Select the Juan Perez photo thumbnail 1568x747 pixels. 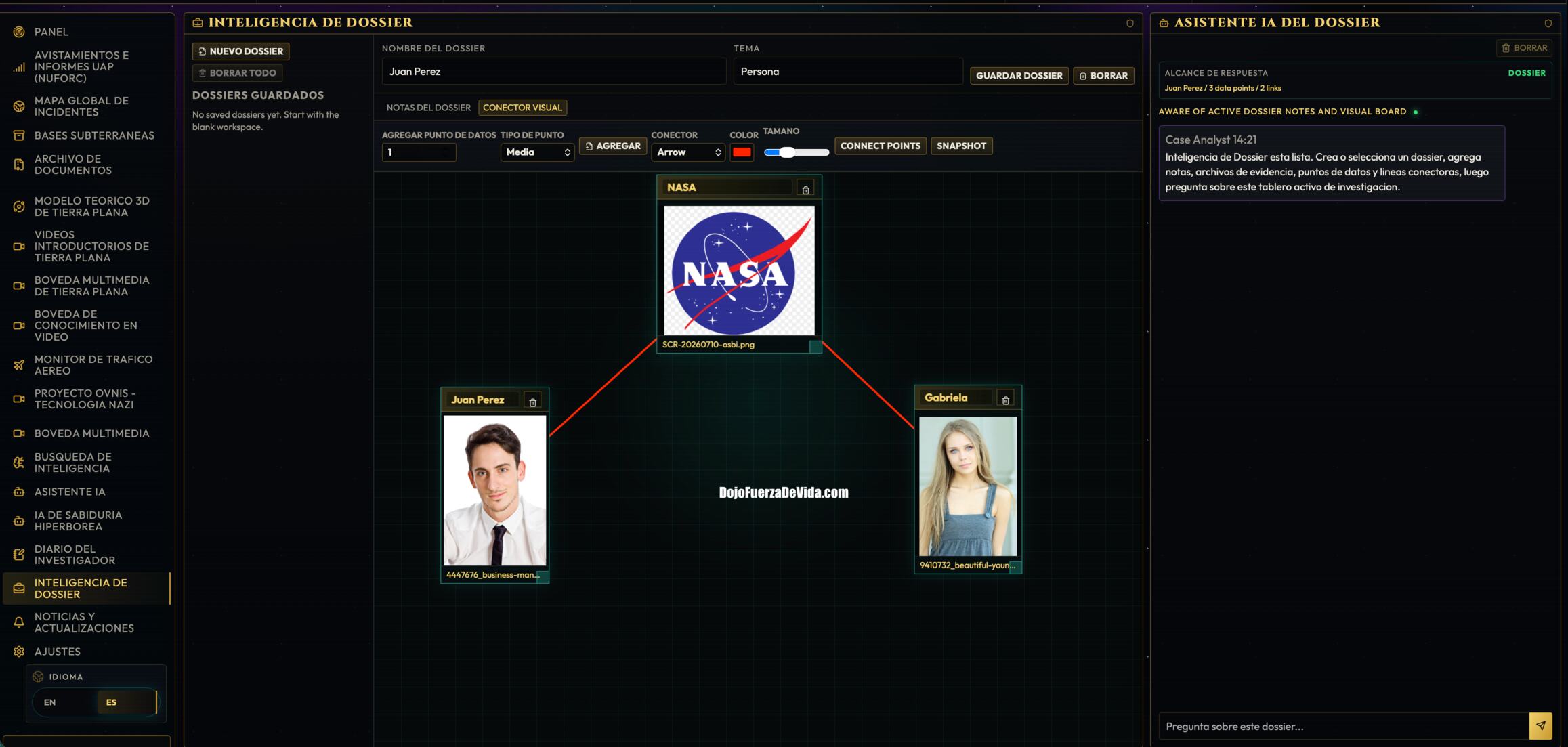[494, 490]
